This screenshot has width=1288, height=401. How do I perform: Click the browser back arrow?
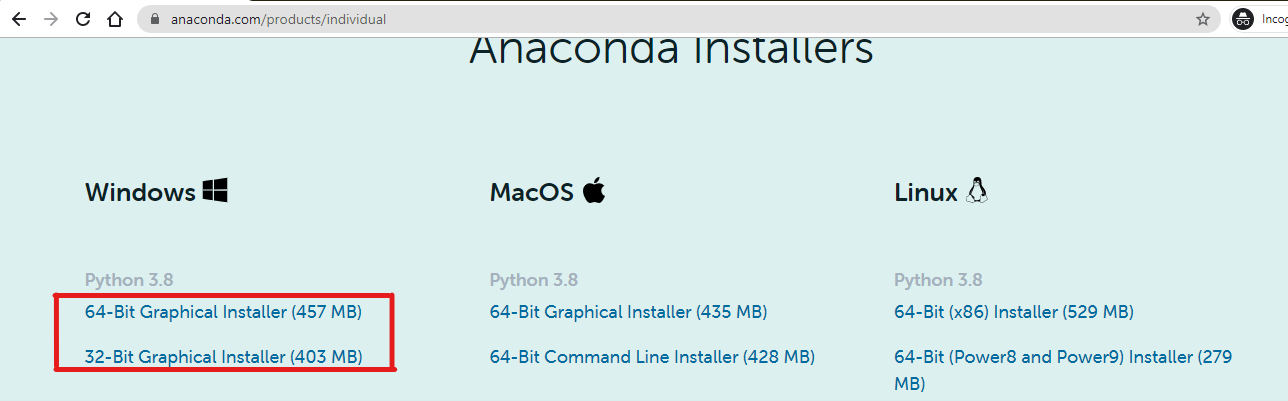19,19
